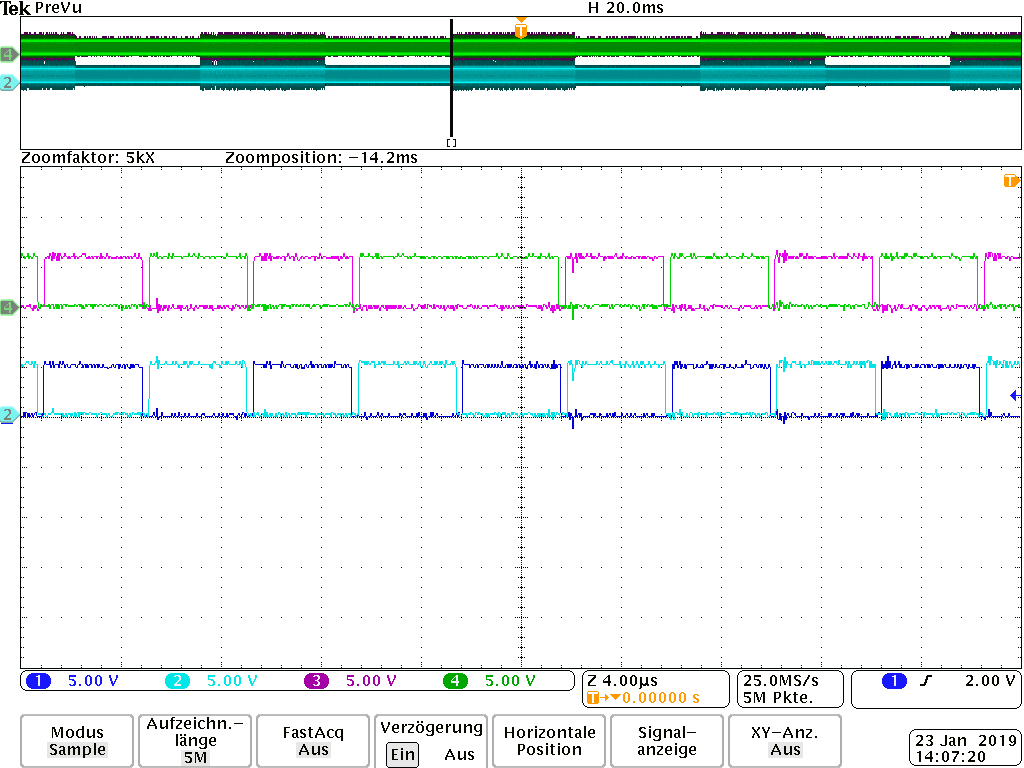Screen dimensions: 1024x768
Task: Click the 25.0MS/s sample rate readout
Action: (x=780, y=681)
